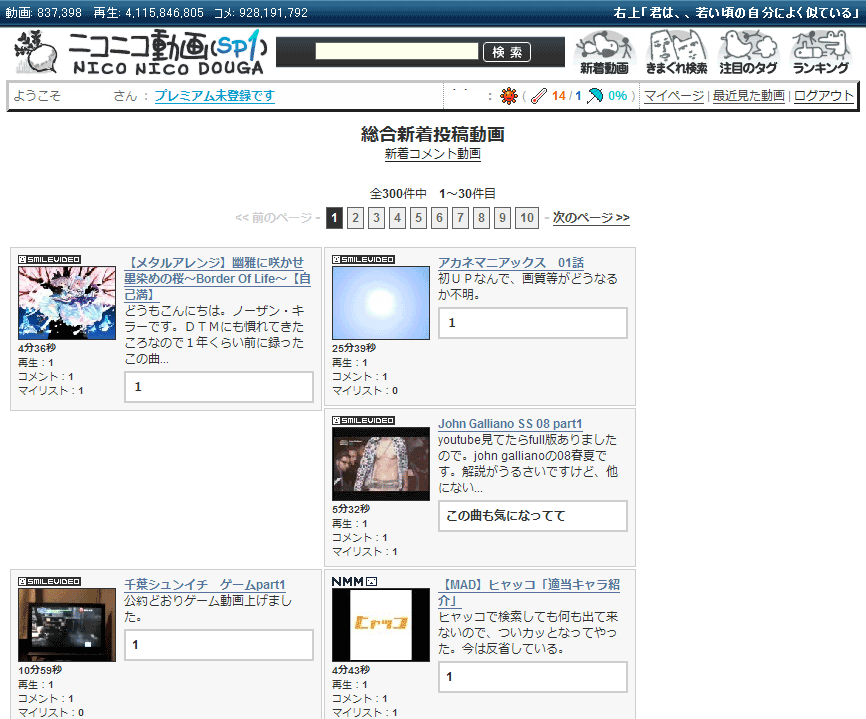Go to results page 4
The image size is (866, 719).
(x=398, y=218)
